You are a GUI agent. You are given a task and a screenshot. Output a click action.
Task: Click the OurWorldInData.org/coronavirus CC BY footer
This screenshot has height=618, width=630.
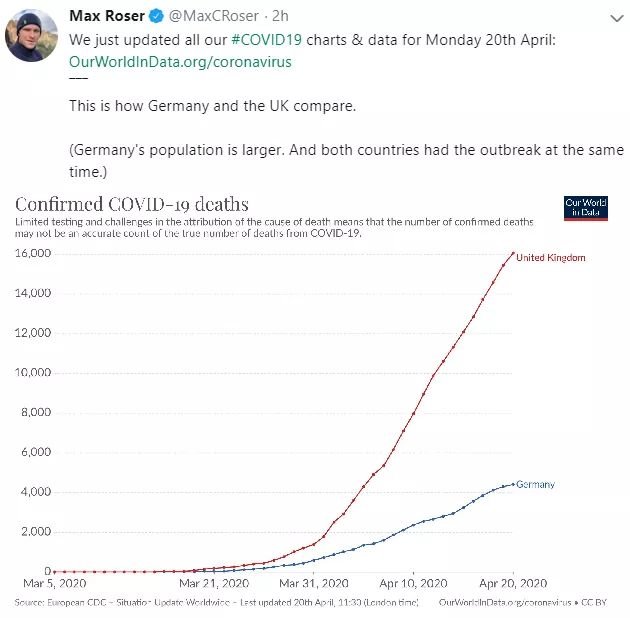coord(523,602)
